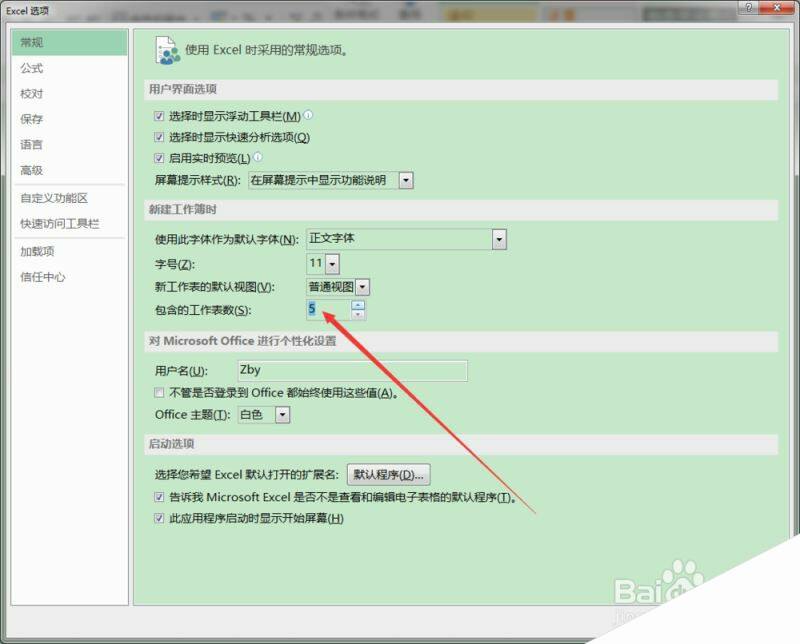Image resolution: width=800 pixels, height=644 pixels.
Task: Click info icon beside 启用实时预览 option
Action: tap(258, 157)
